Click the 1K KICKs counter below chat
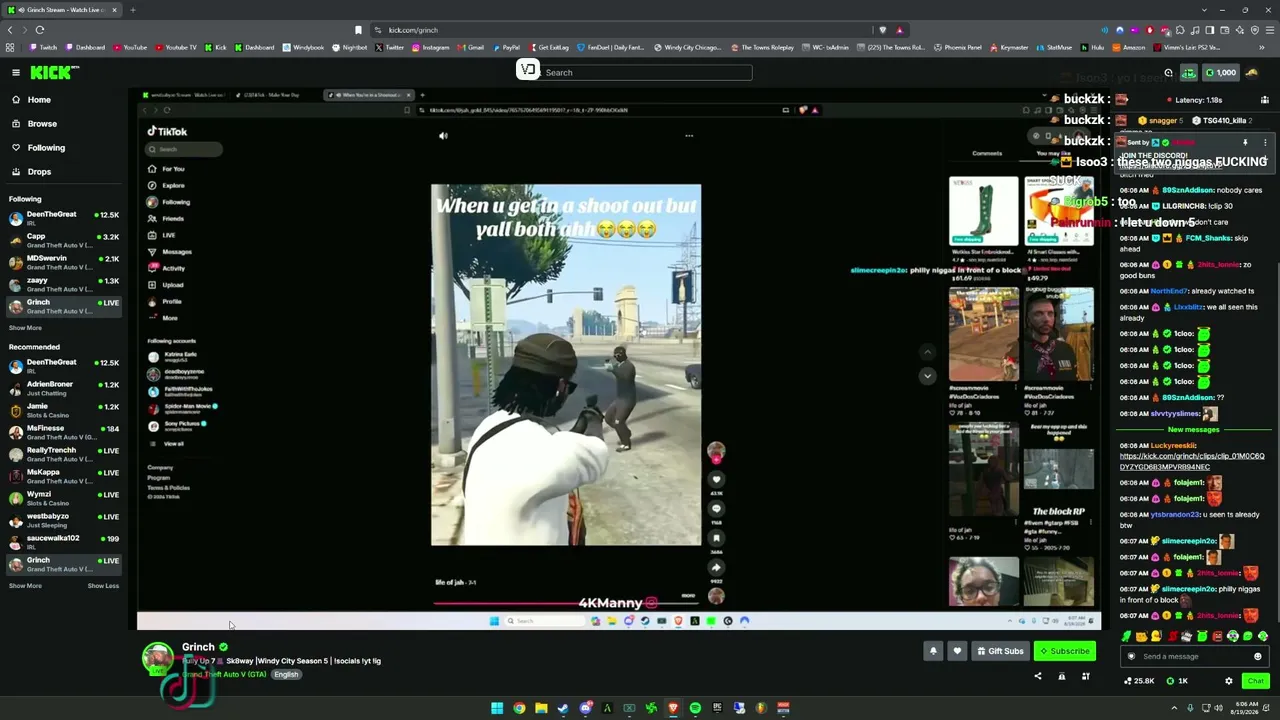The width and height of the screenshot is (1280, 720). pyautogui.click(x=1177, y=681)
